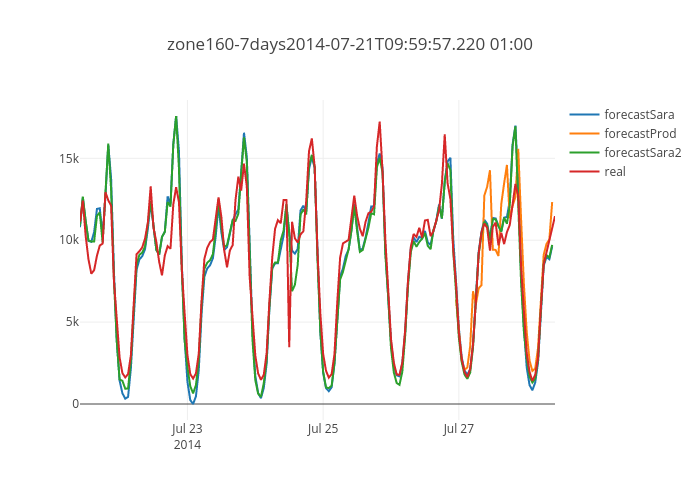
Task: Hide the forecastProd trace via its legend label
Action: click(x=640, y=133)
